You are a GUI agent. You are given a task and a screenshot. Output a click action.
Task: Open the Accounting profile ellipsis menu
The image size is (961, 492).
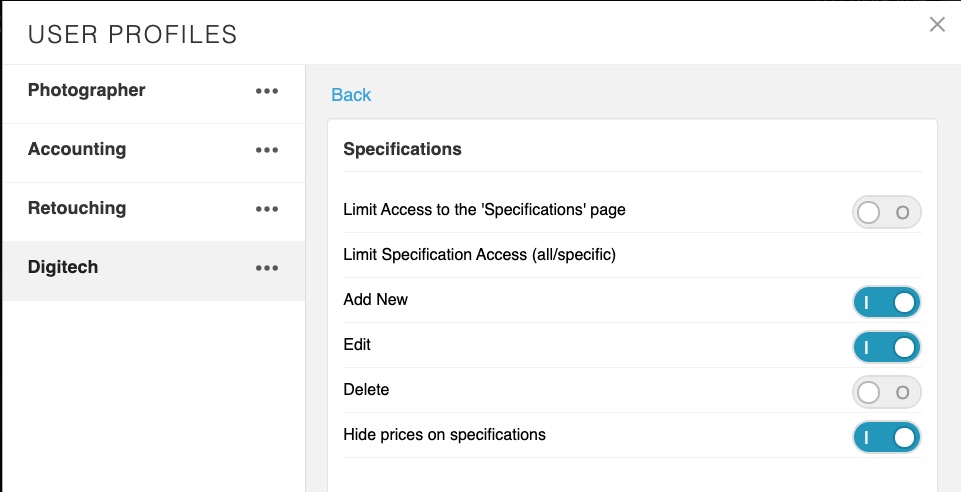pos(266,150)
